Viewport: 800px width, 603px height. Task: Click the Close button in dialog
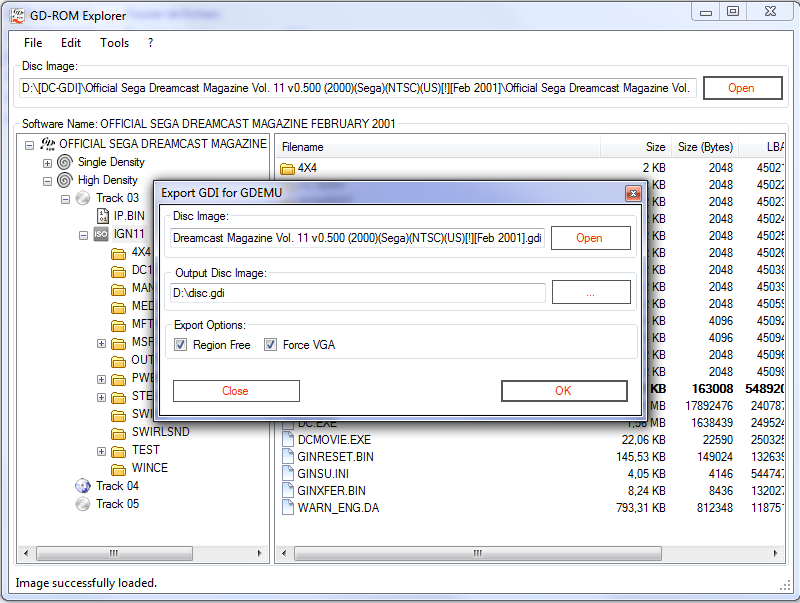tap(236, 391)
